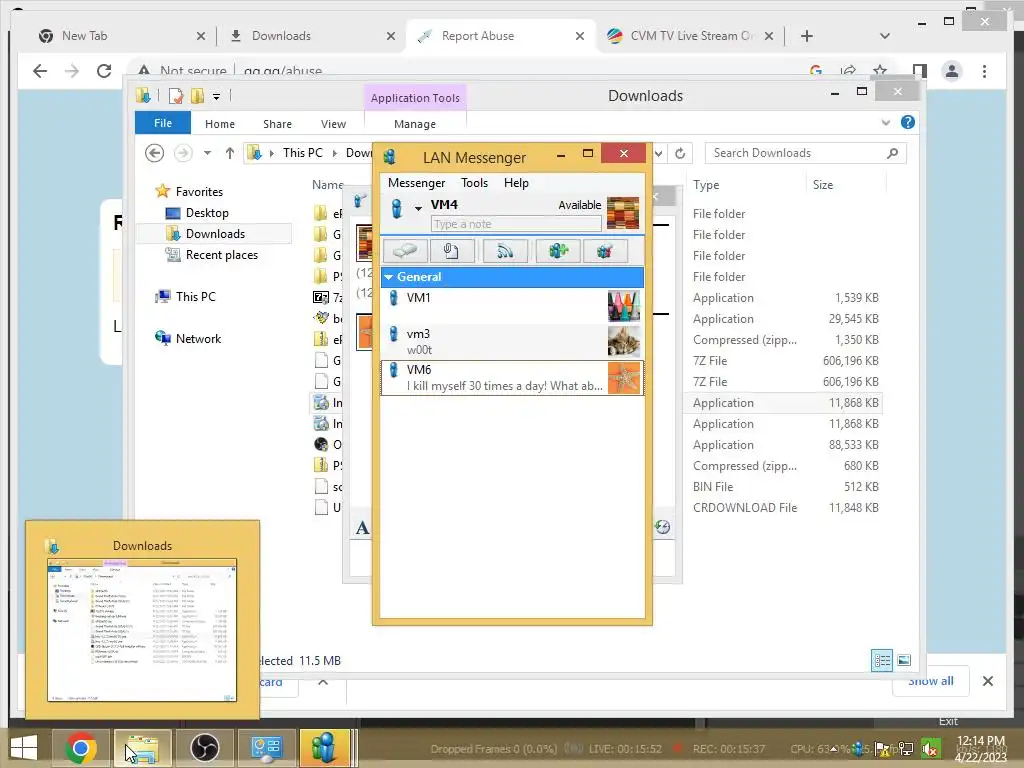
Task: Bookmark this page with the star
Action: click(880, 71)
